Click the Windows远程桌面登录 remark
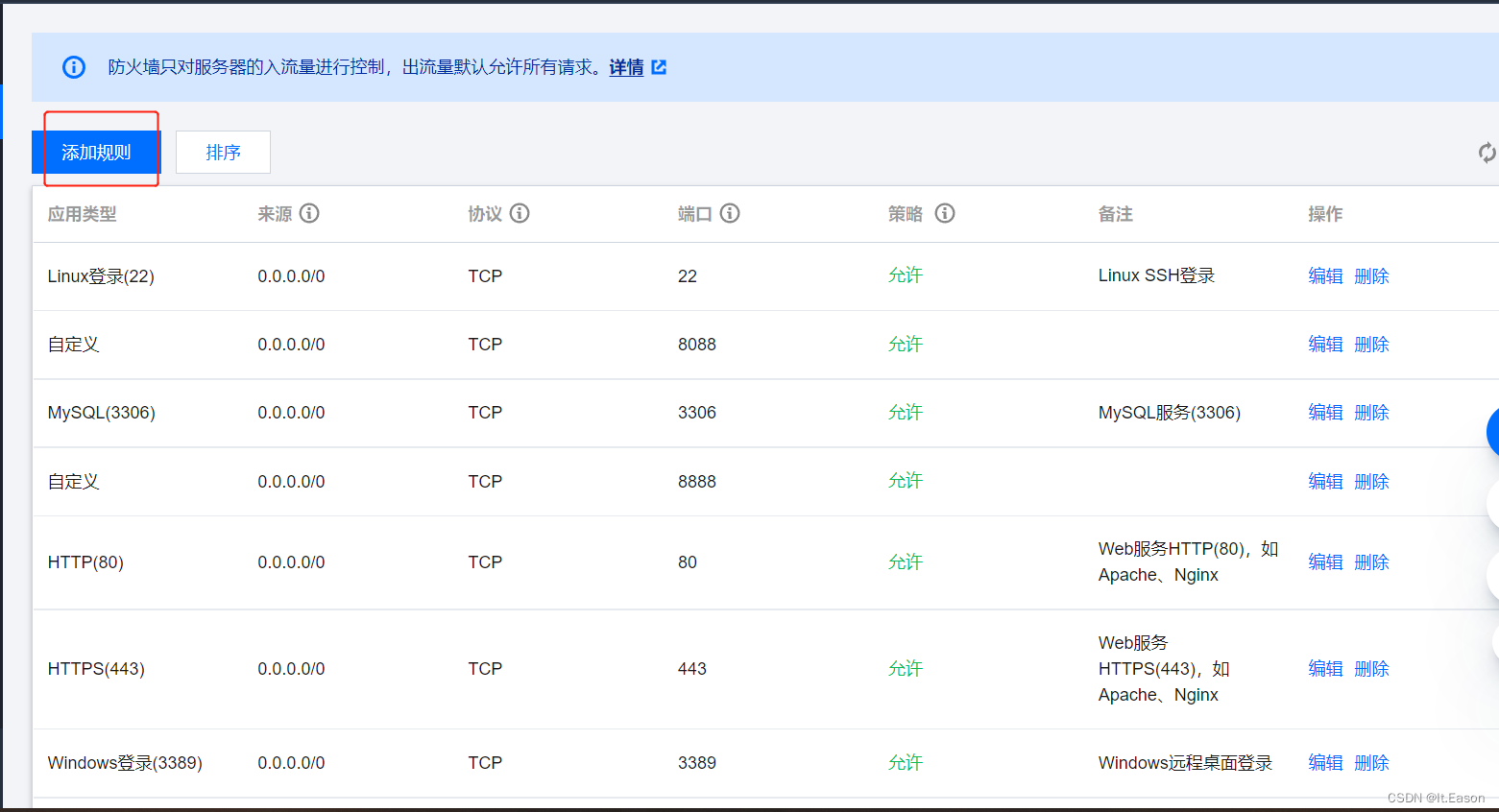This screenshot has width=1499, height=812. 1185,763
